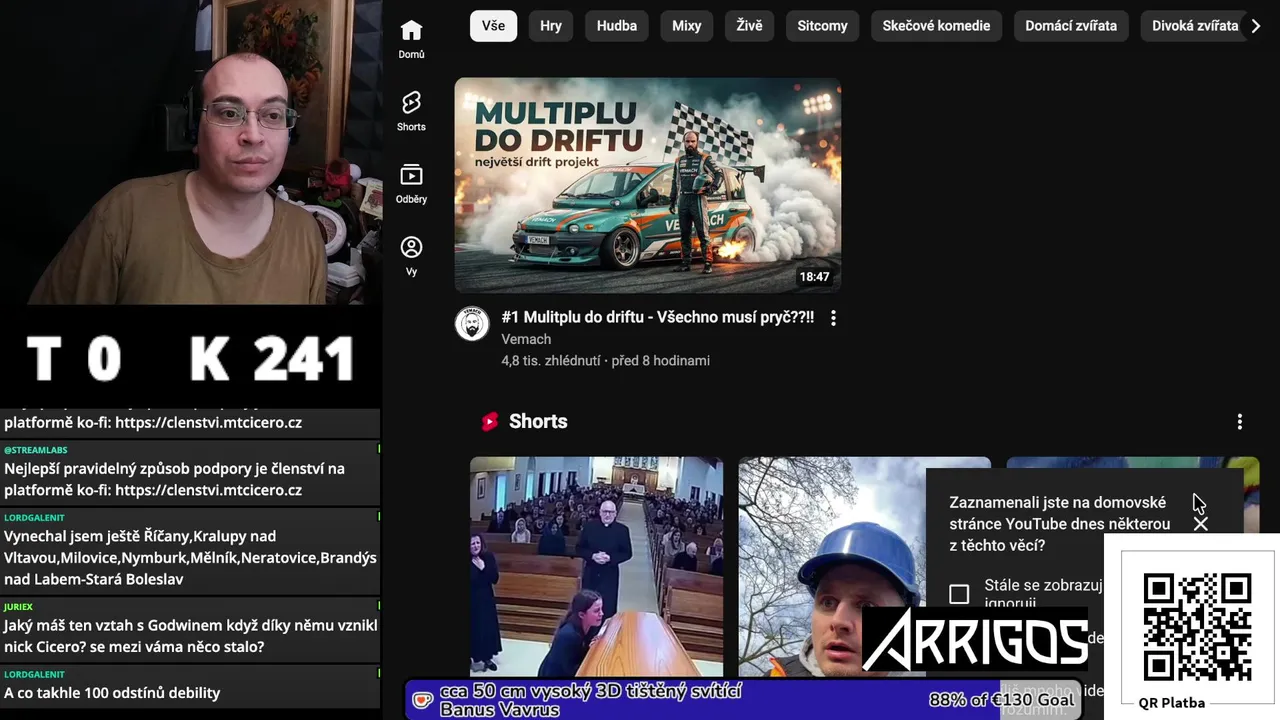Click chat message '100 odstínů debility'
The image size is (1280, 720).
coord(190,686)
